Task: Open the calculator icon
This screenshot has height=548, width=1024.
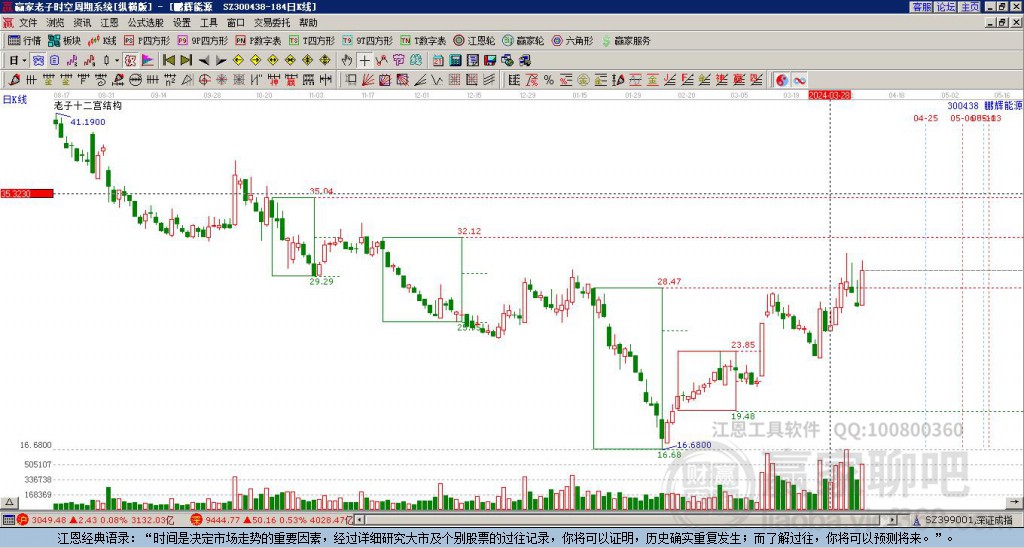Action: click(x=455, y=60)
